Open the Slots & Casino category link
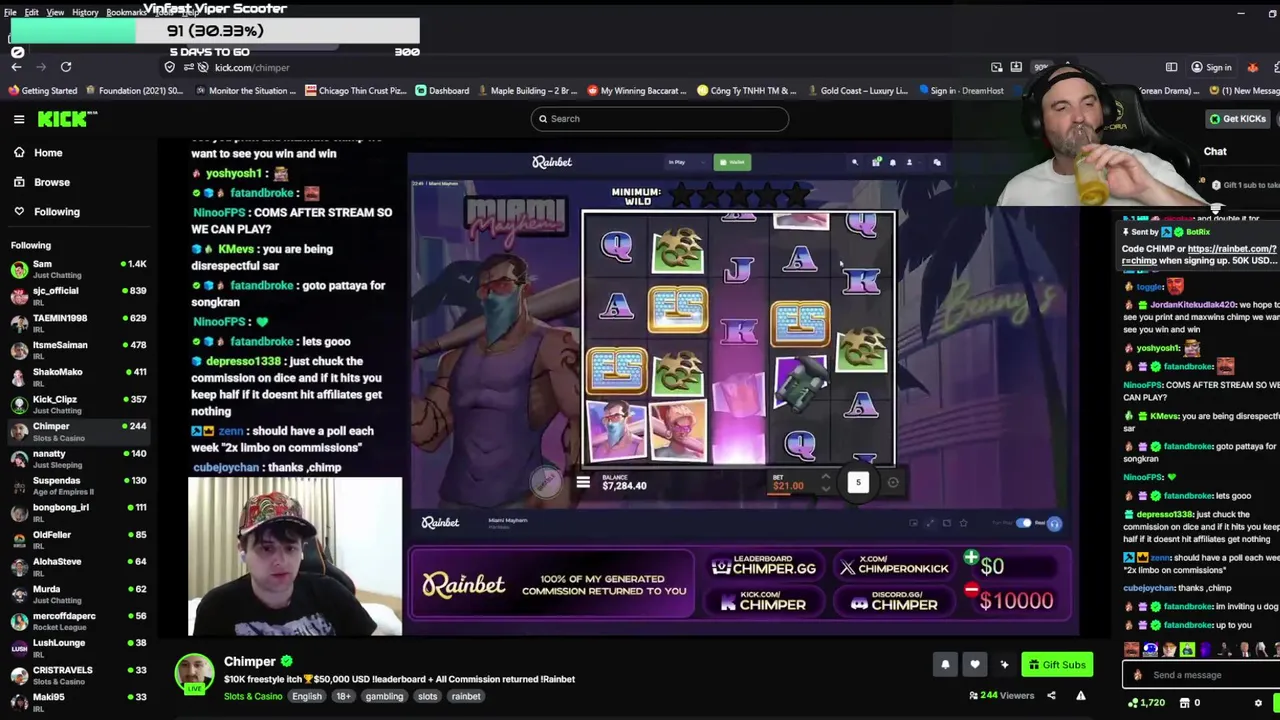1280x720 pixels. [x=253, y=696]
